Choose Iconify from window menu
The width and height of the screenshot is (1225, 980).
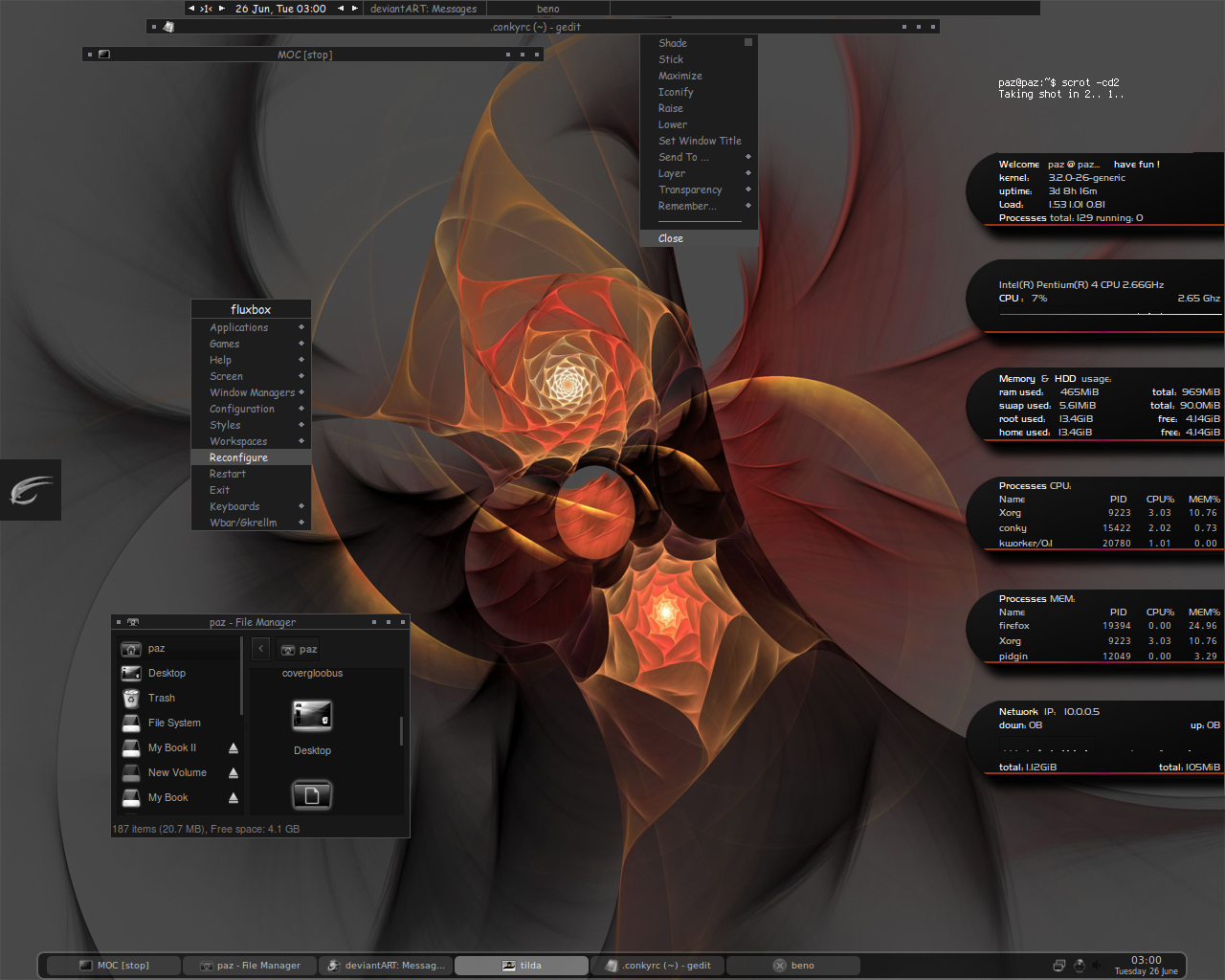coord(699,92)
